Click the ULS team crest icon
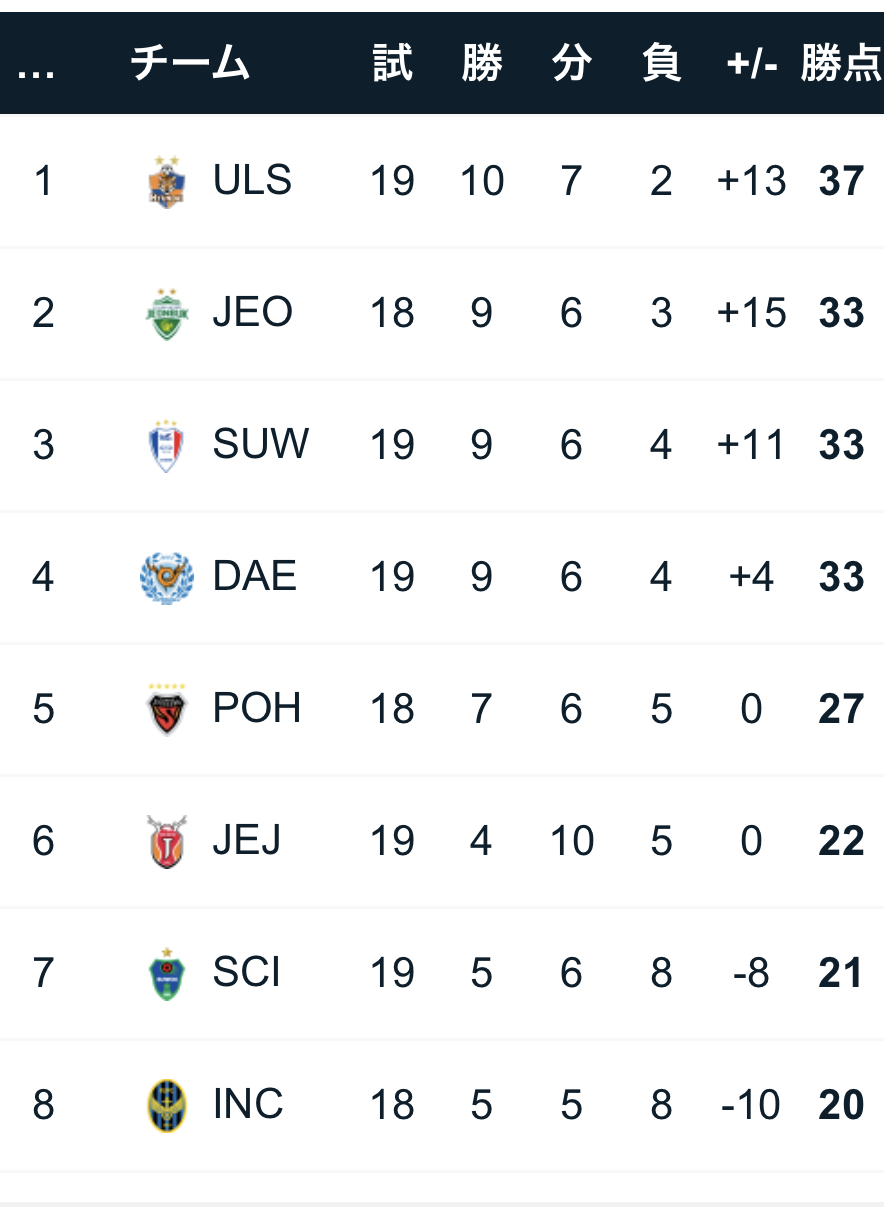 pos(166,182)
